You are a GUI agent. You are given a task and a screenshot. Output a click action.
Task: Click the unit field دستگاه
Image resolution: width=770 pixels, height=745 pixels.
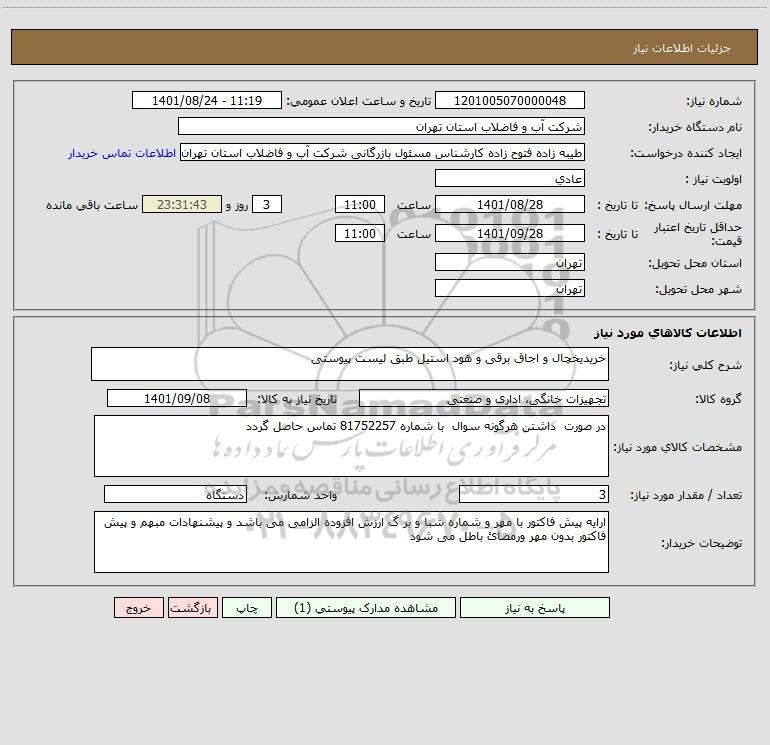[x=175, y=494]
